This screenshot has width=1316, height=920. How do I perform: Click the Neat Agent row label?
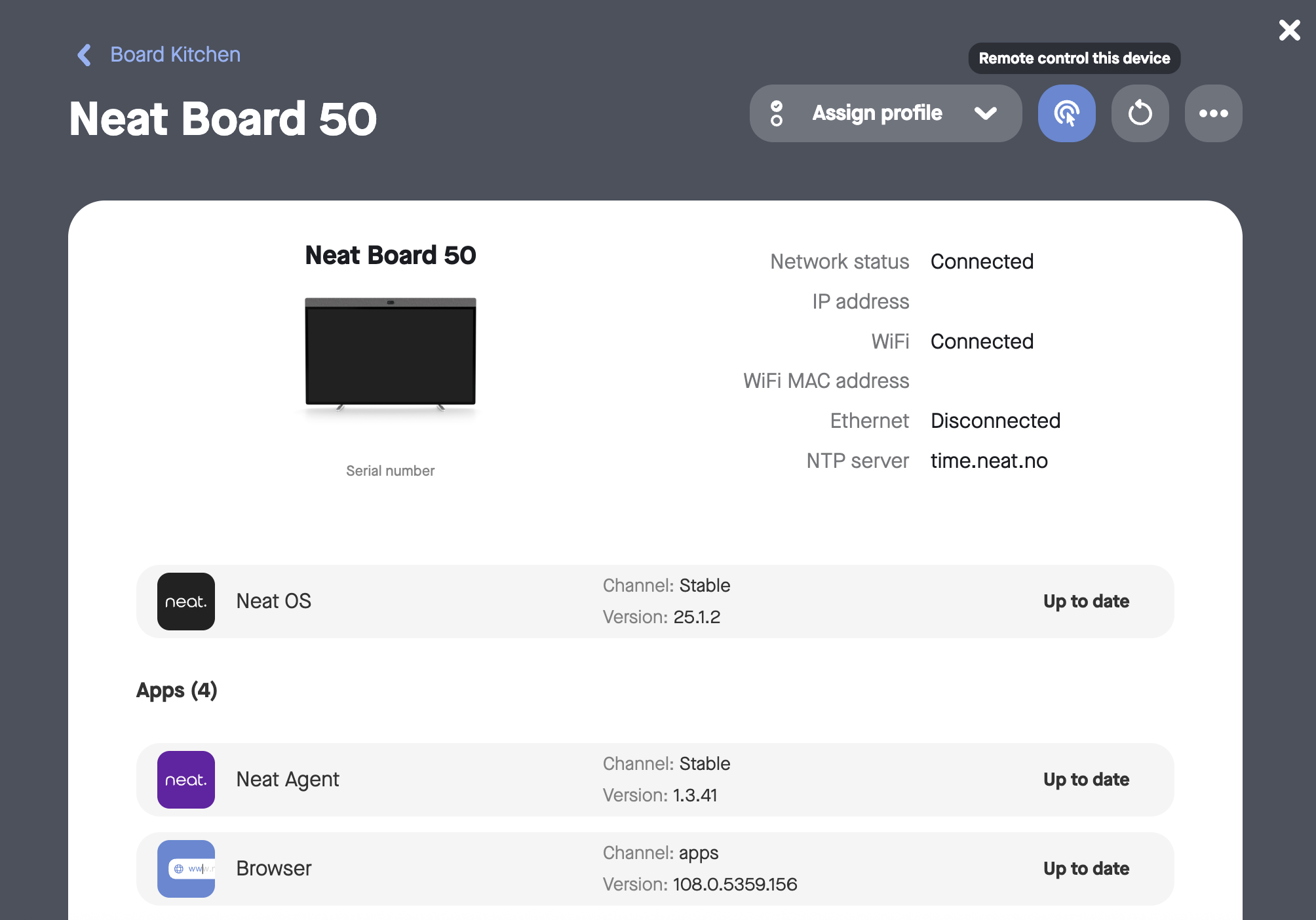click(x=288, y=779)
